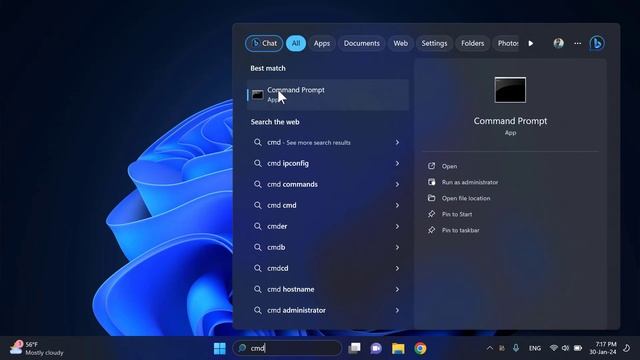Expand chevron for 'cmd ipconfig'
The height and width of the screenshot is (360, 640).
397,163
